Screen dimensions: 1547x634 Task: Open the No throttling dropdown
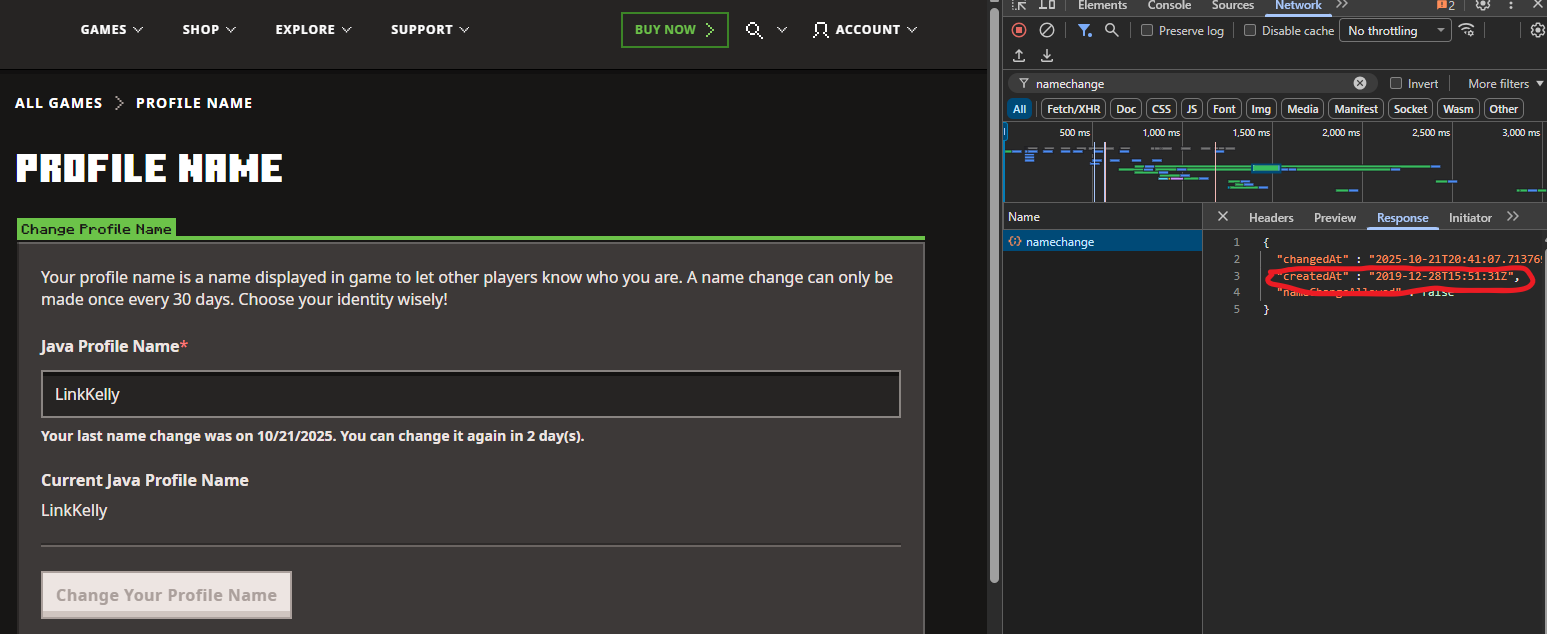click(x=1395, y=30)
